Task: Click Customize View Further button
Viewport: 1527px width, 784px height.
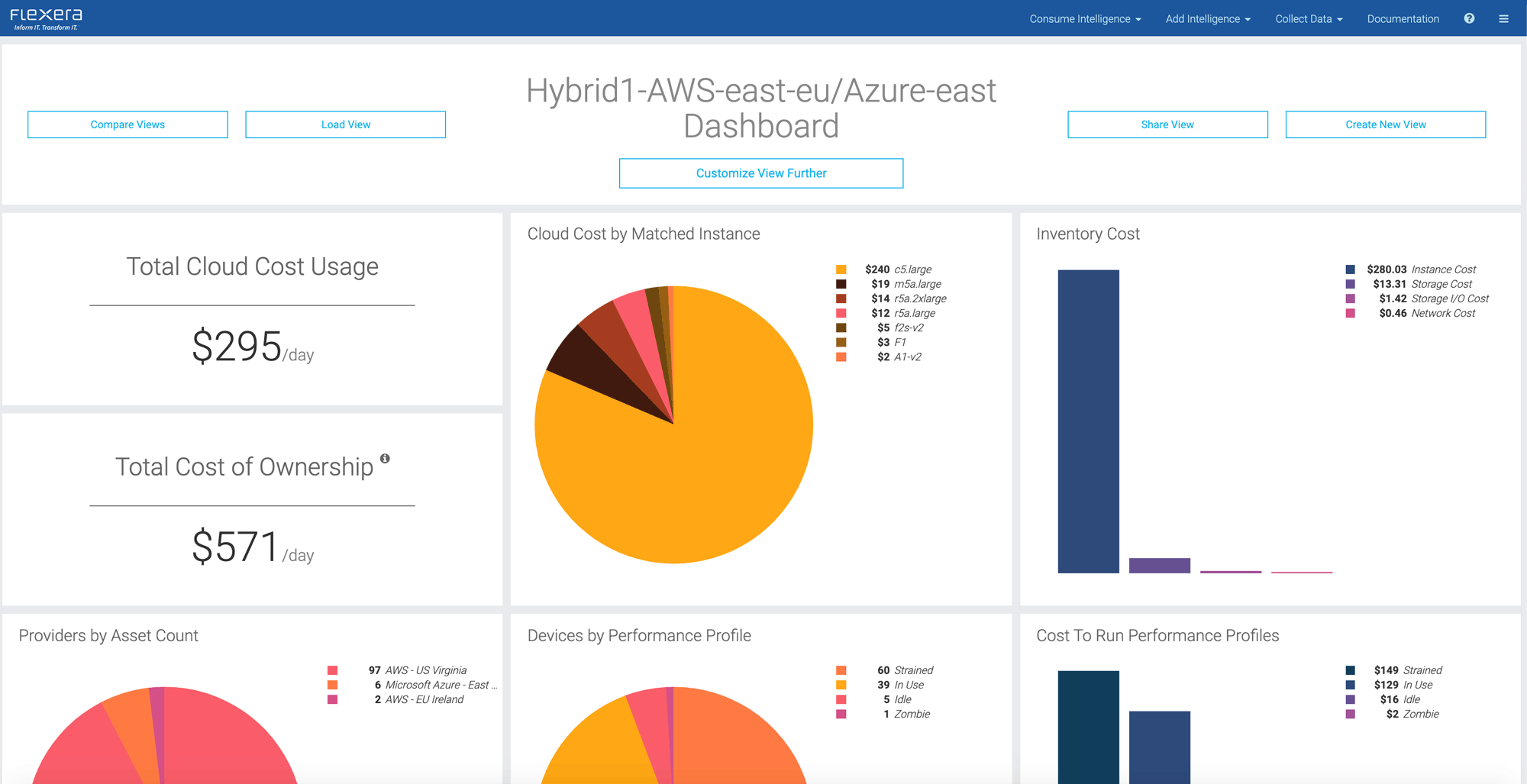Action: point(761,173)
